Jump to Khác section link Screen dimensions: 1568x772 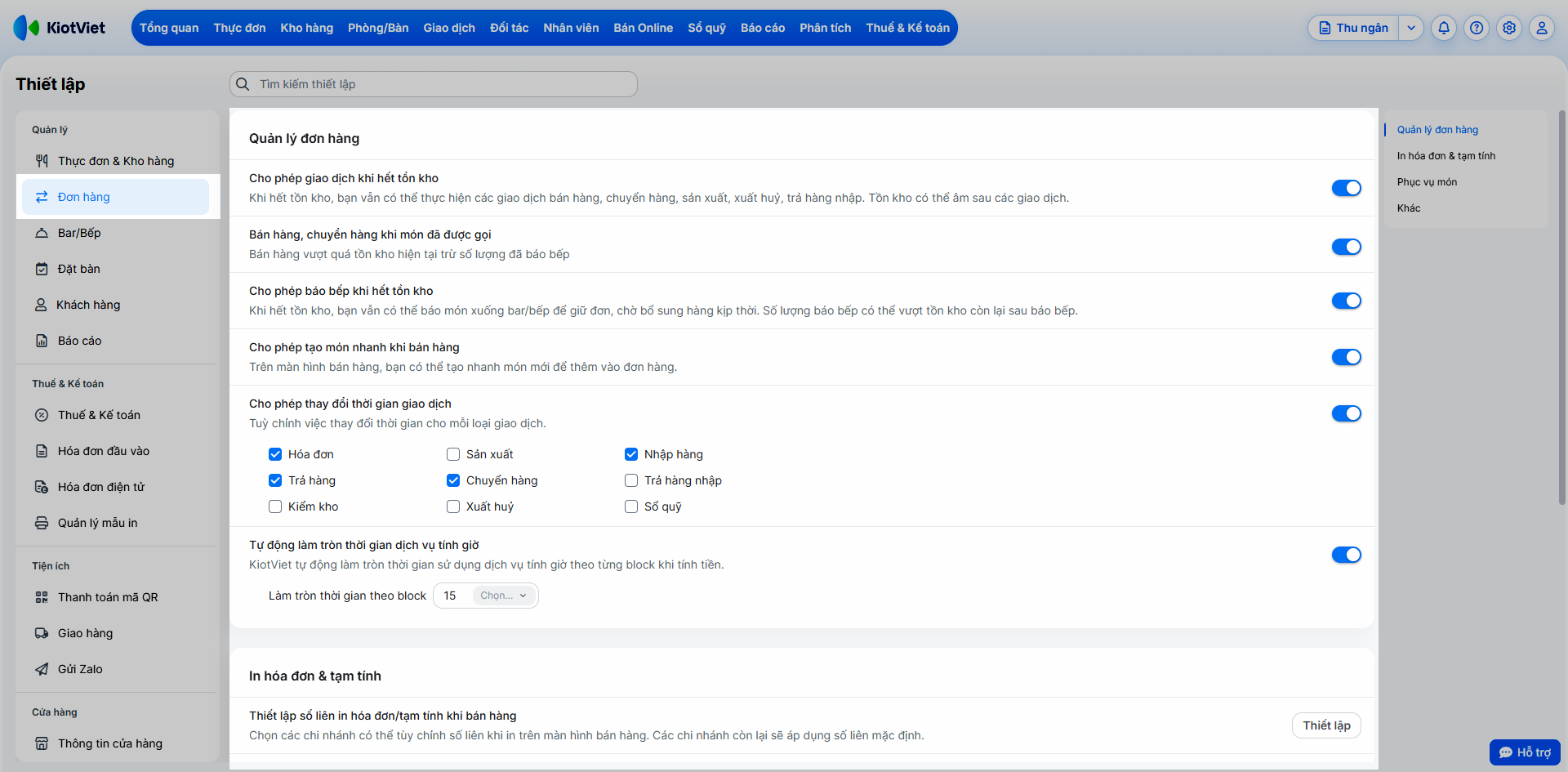coord(1409,208)
